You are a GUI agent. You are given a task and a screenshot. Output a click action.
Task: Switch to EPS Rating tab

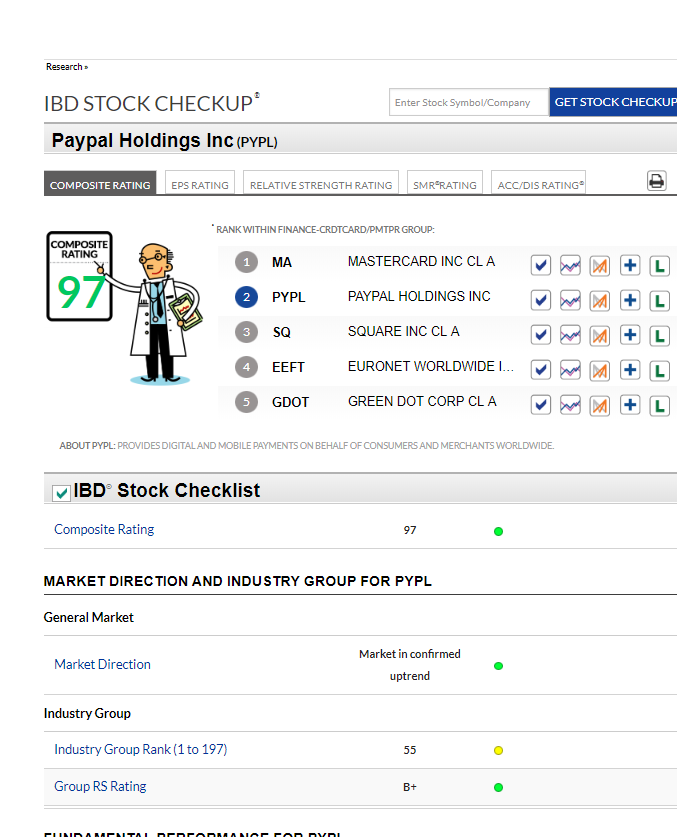tap(200, 185)
